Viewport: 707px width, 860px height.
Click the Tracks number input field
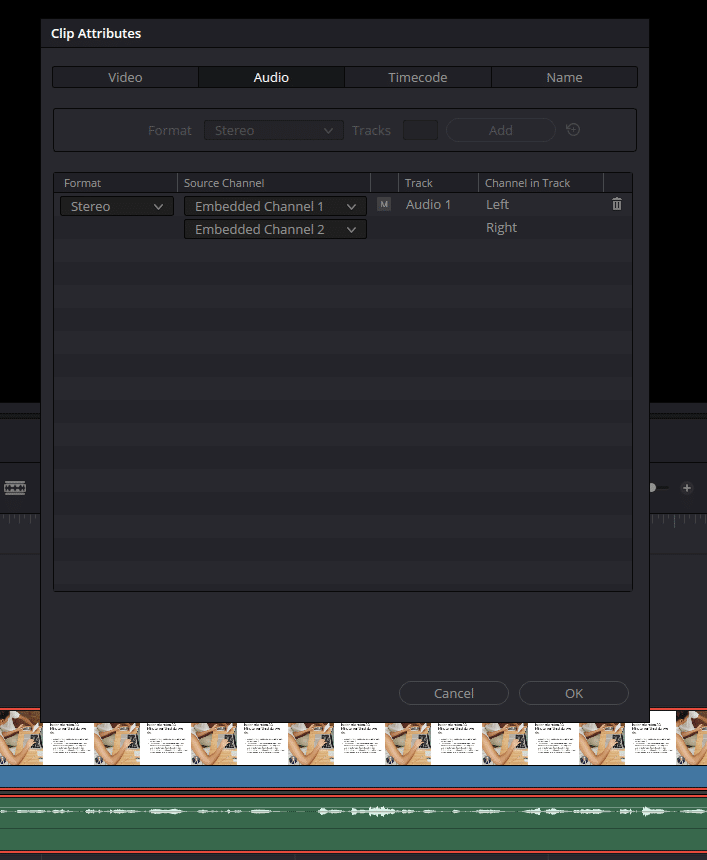[420, 131]
